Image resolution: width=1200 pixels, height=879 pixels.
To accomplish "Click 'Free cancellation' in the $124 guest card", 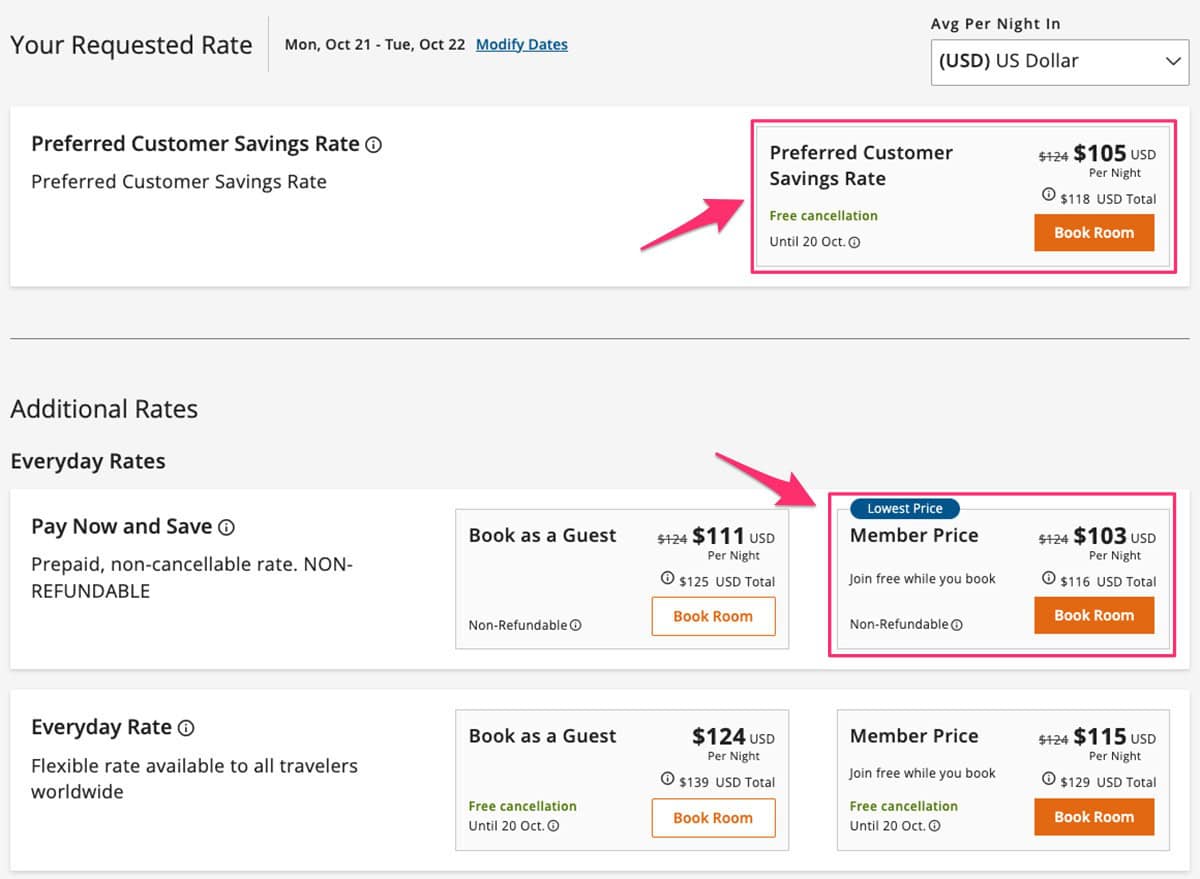I will [523, 806].
